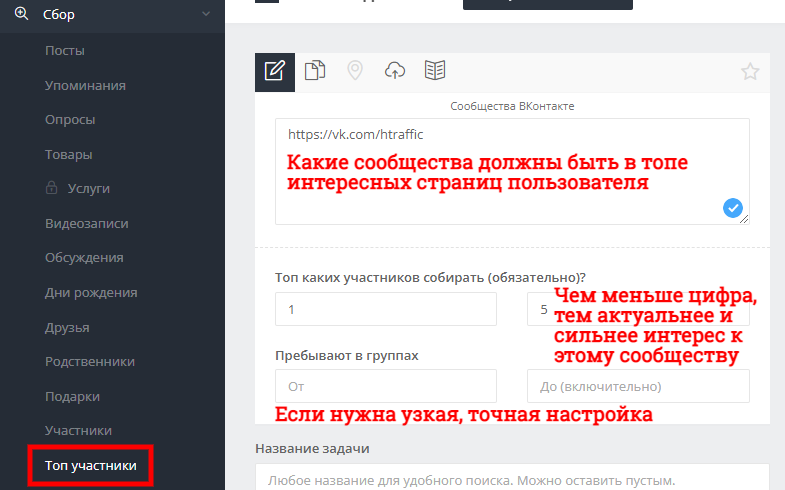
Task: Click the dark button at top of form
Action: (548, 4)
